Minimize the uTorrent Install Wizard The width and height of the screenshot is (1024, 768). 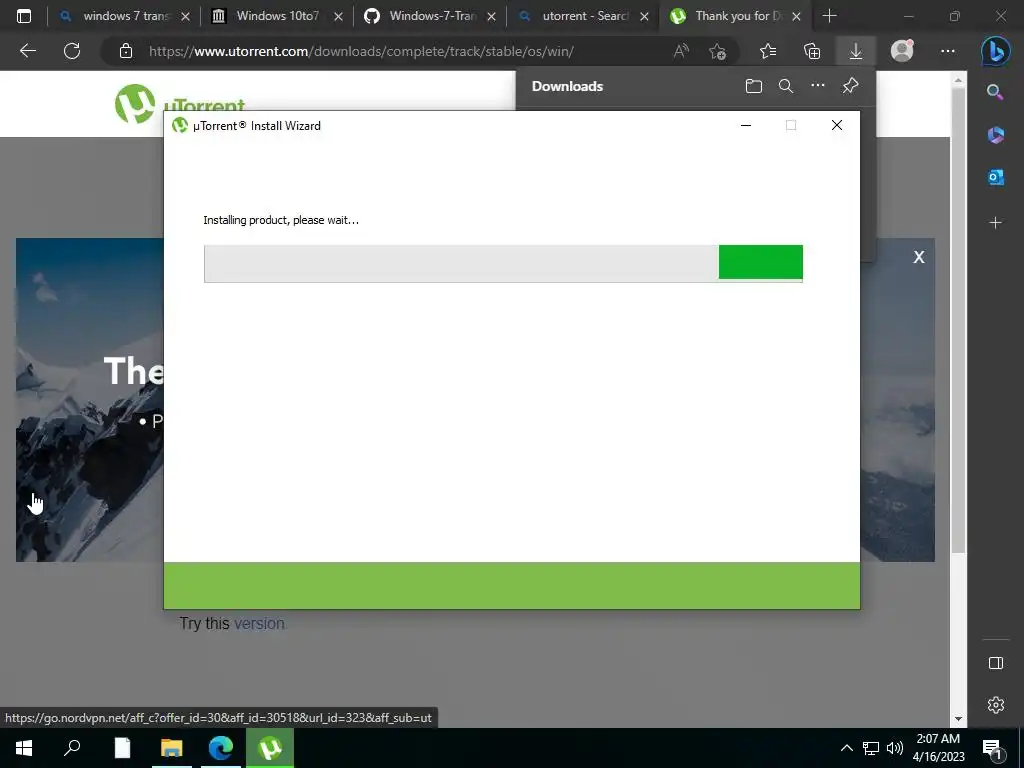point(746,125)
